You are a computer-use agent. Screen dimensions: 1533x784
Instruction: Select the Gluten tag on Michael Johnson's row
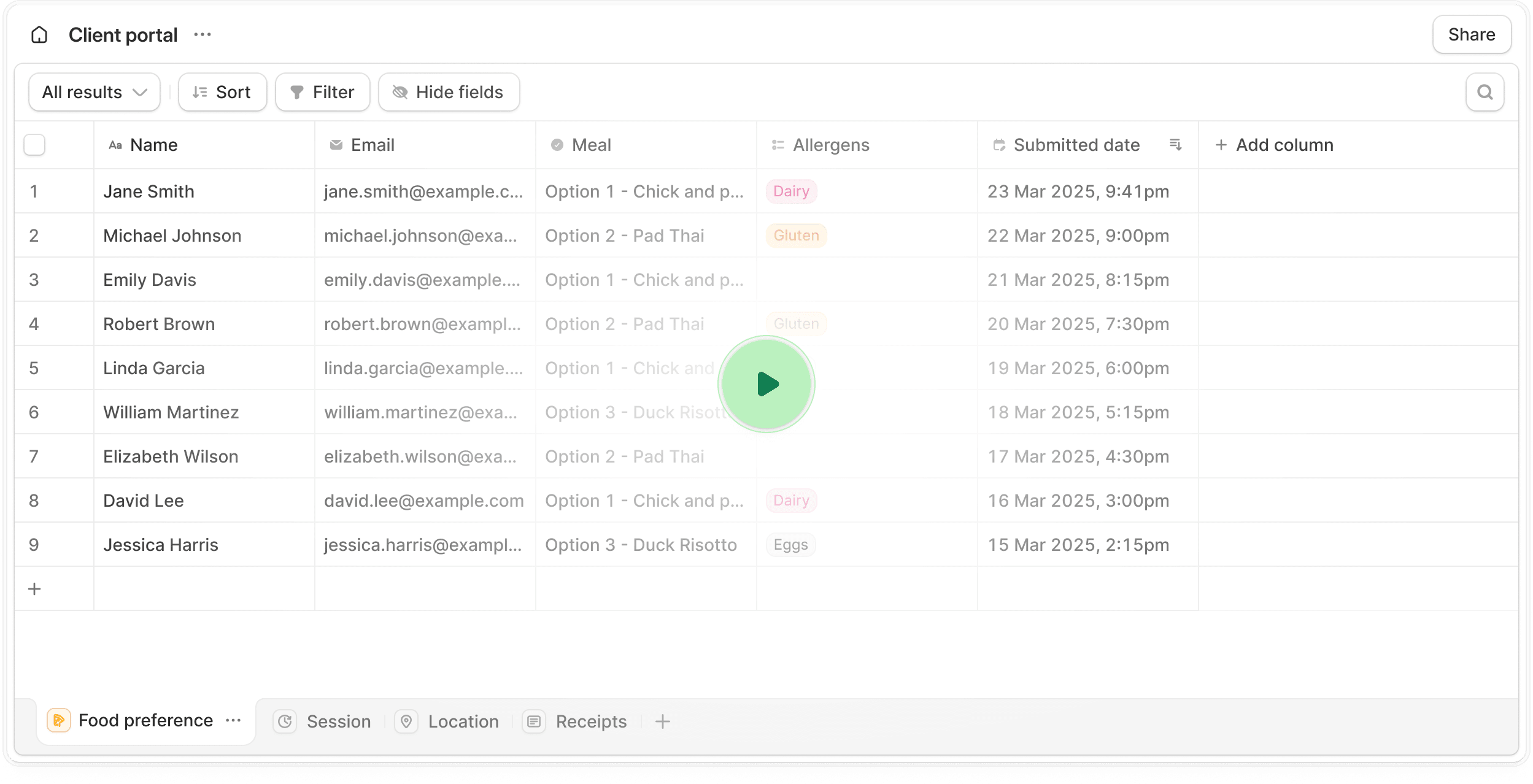pos(795,235)
